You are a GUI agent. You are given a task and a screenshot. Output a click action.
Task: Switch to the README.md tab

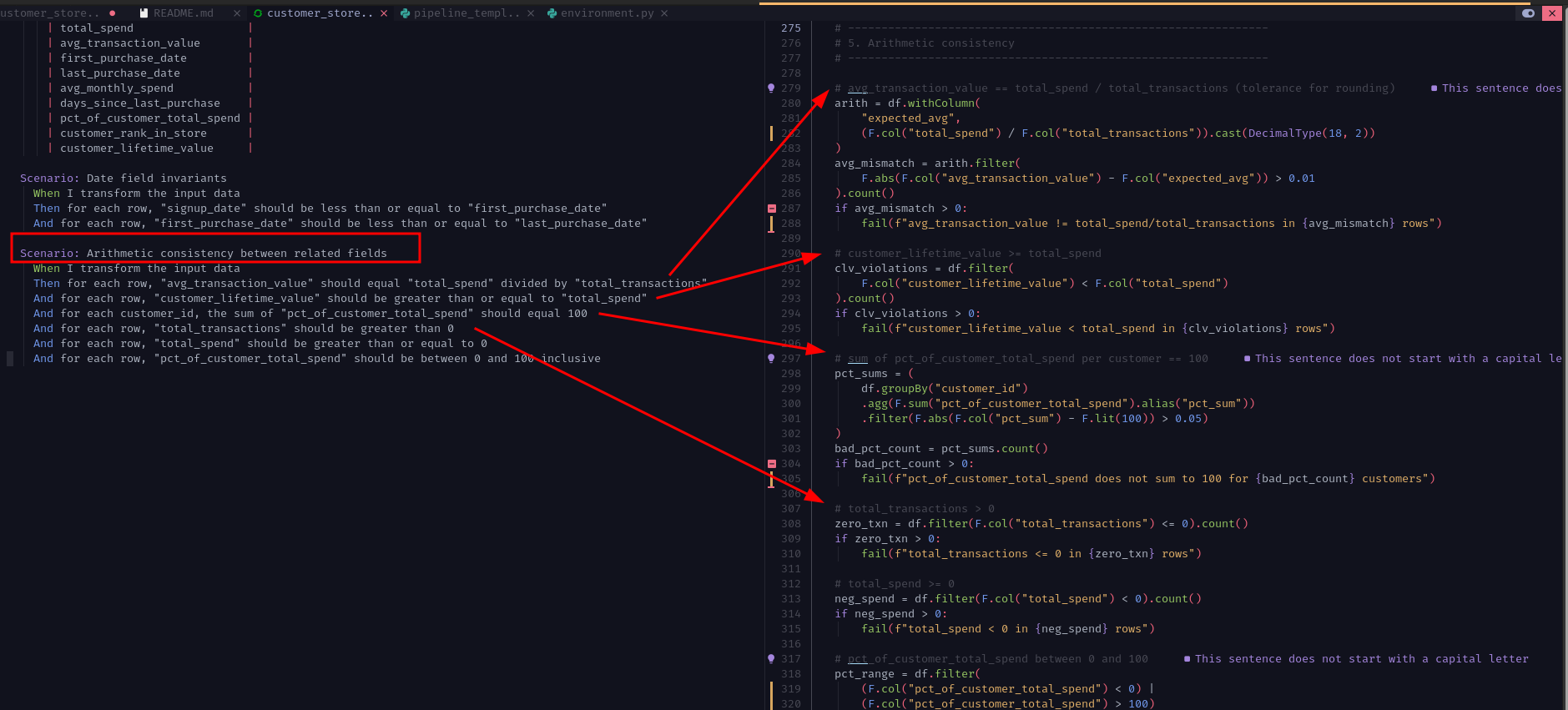[183, 13]
